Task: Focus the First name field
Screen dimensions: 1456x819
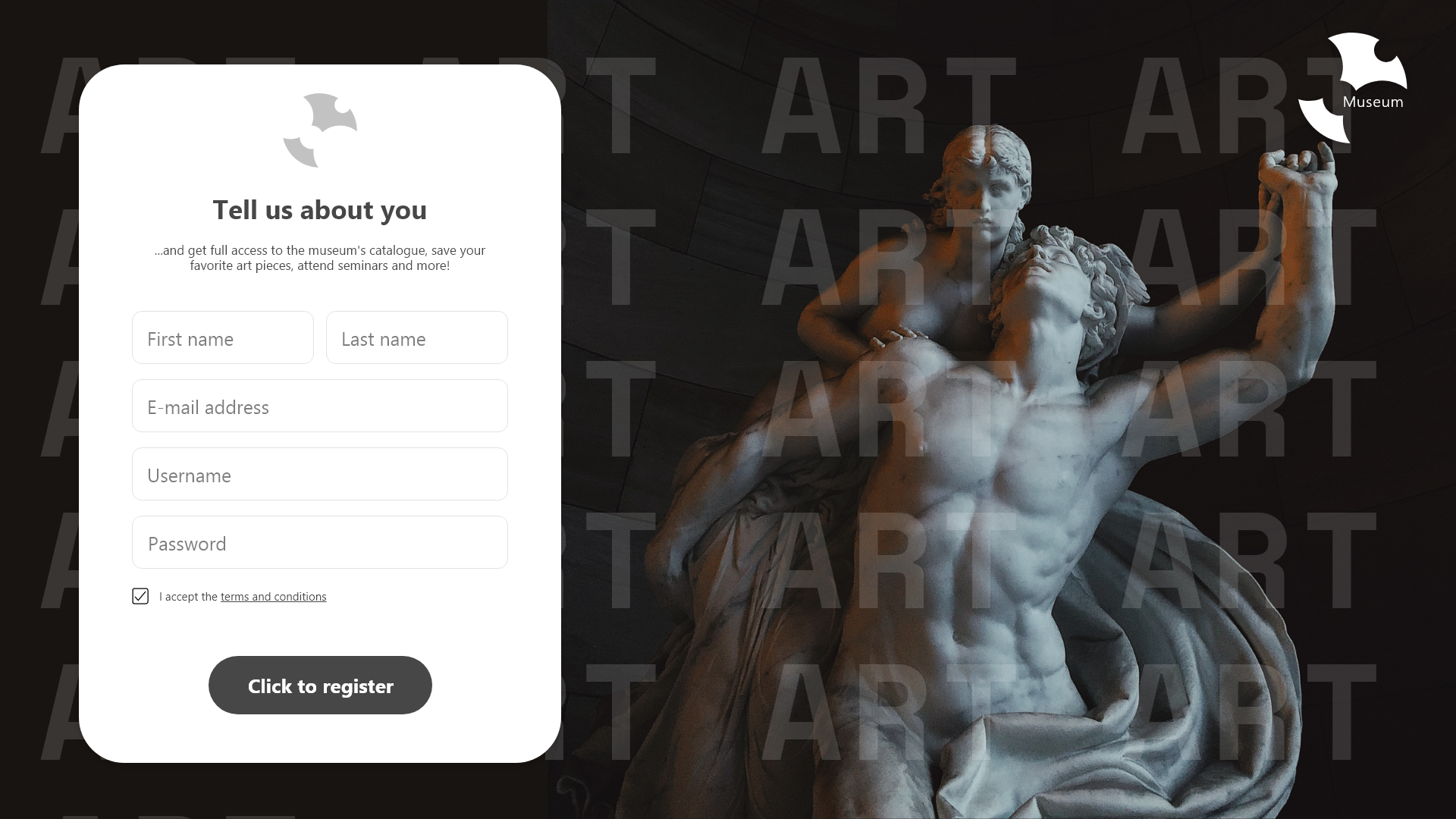Action: [x=223, y=337]
